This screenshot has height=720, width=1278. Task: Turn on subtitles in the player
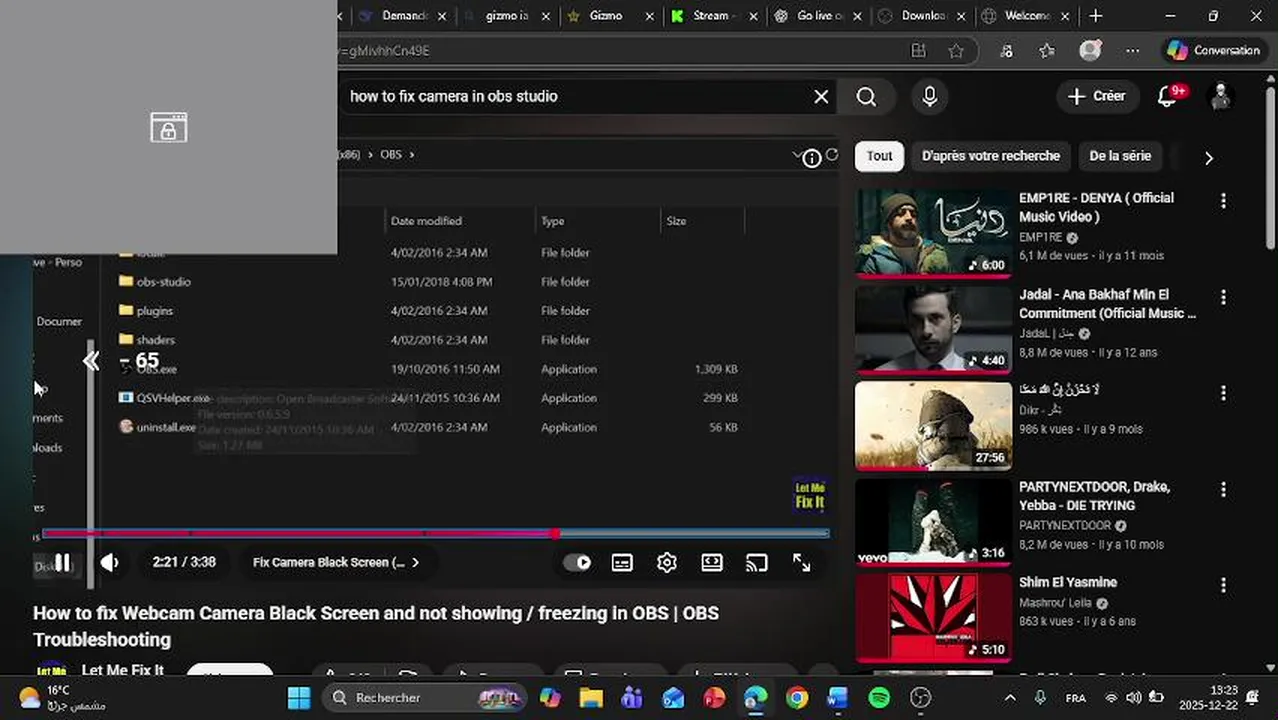(x=622, y=563)
